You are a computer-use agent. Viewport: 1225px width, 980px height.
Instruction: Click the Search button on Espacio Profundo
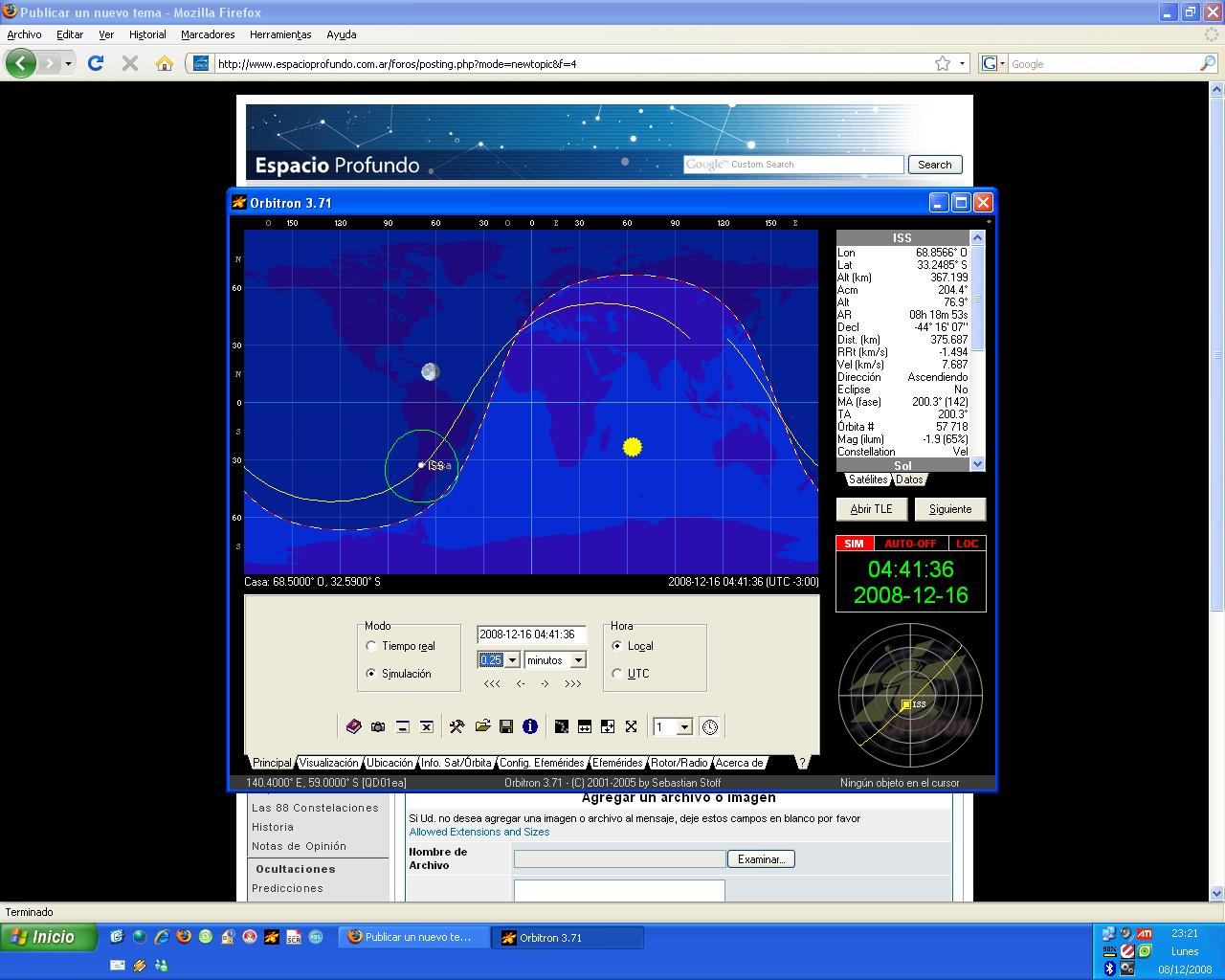click(x=935, y=165)
